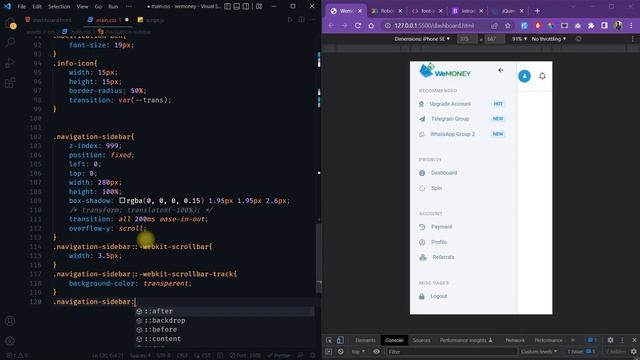Open Run and Debug view in VS Code
The image size is (640, 360).
[x=10, y=62]
